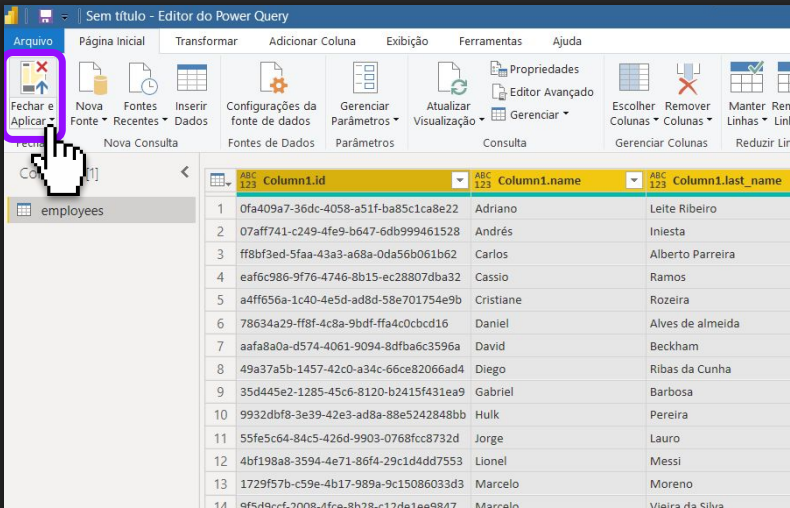
Task: Click id cell starting with 0fa409a7
Action: [x=353, y=208]
